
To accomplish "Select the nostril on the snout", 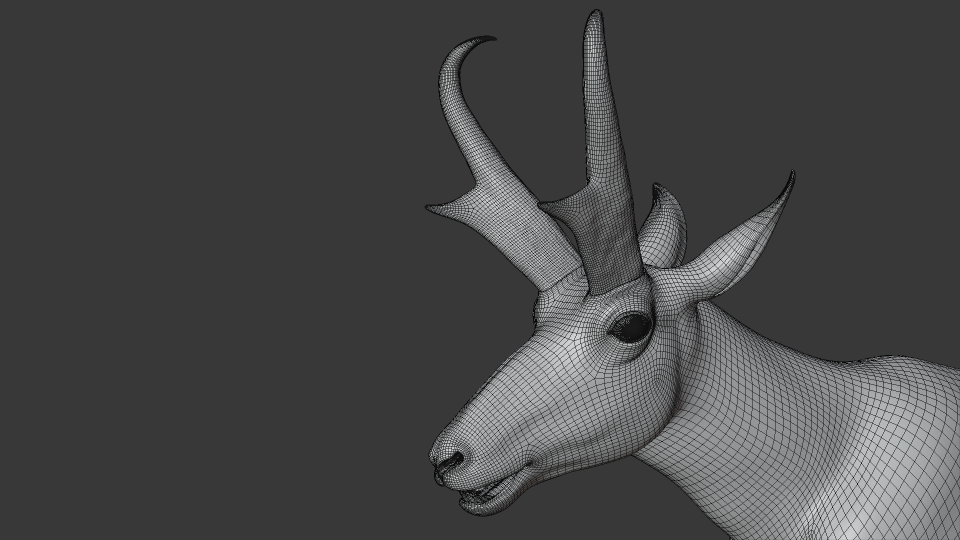I will tap(452, 460).
